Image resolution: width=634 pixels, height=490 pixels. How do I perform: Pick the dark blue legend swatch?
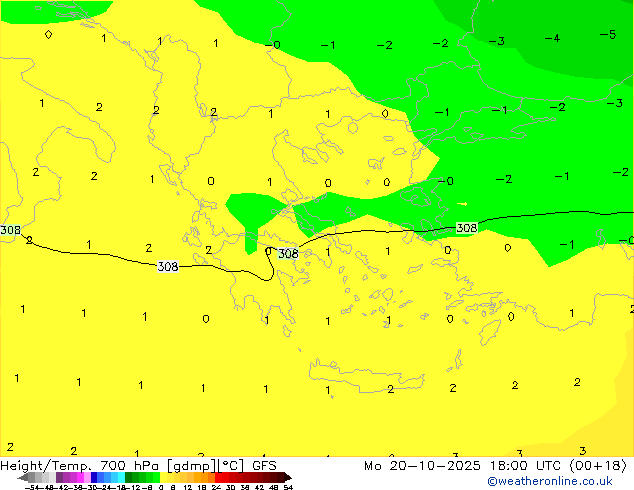point(94,477)
